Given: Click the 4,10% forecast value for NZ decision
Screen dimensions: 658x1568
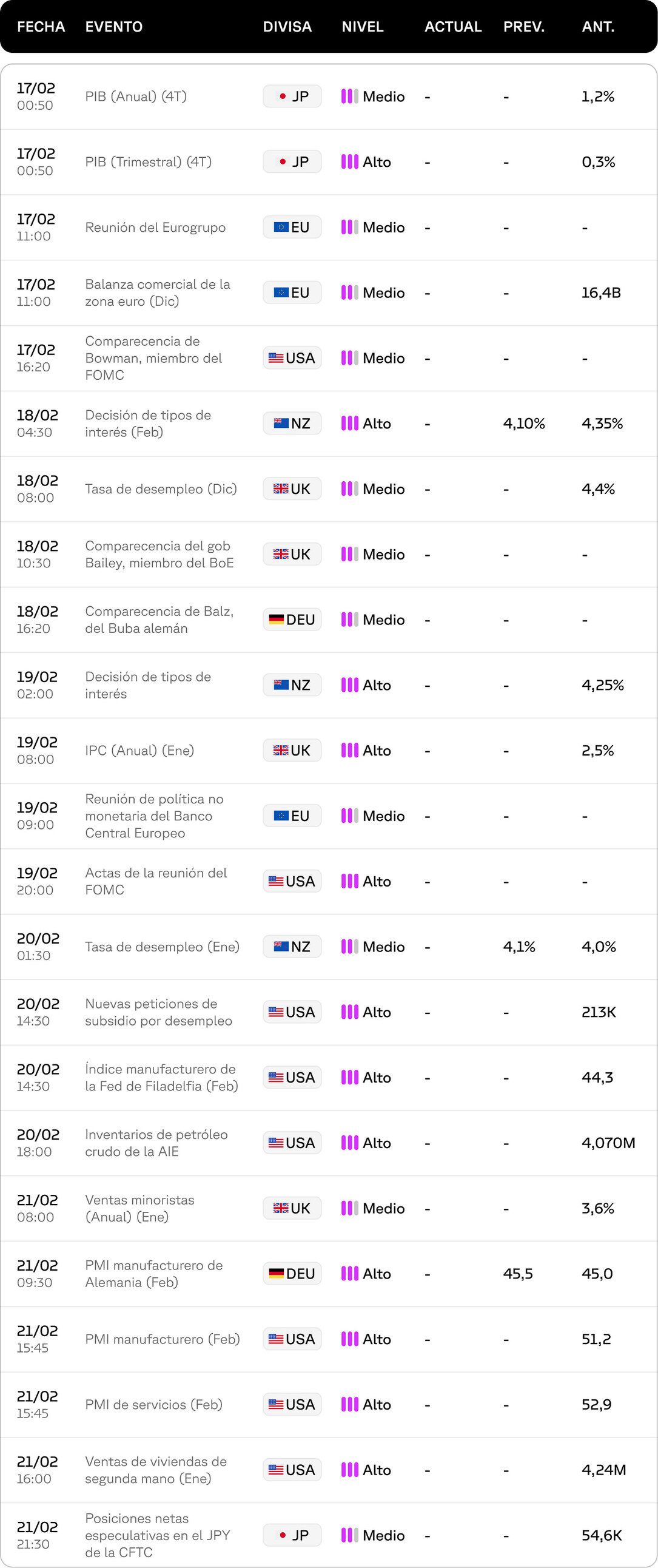Looking at the screenshot, I should (523, 424).
